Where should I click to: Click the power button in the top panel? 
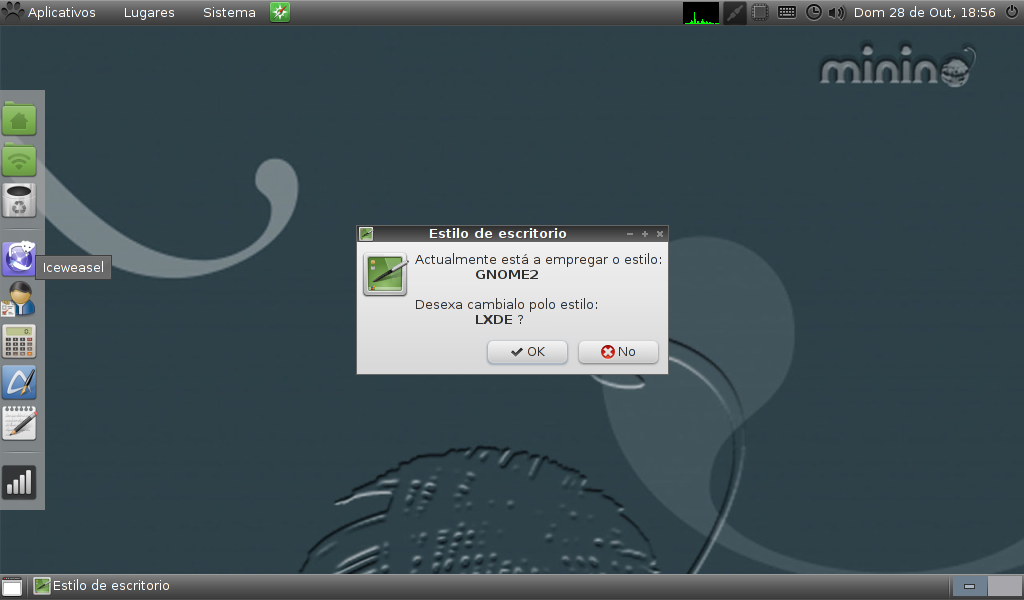[1011, 13]
